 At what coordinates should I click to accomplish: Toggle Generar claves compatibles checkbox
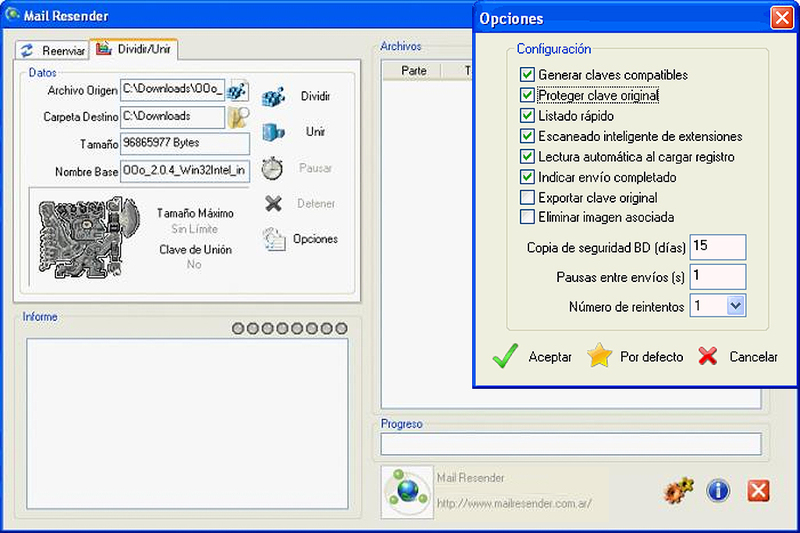click(527, 75)
